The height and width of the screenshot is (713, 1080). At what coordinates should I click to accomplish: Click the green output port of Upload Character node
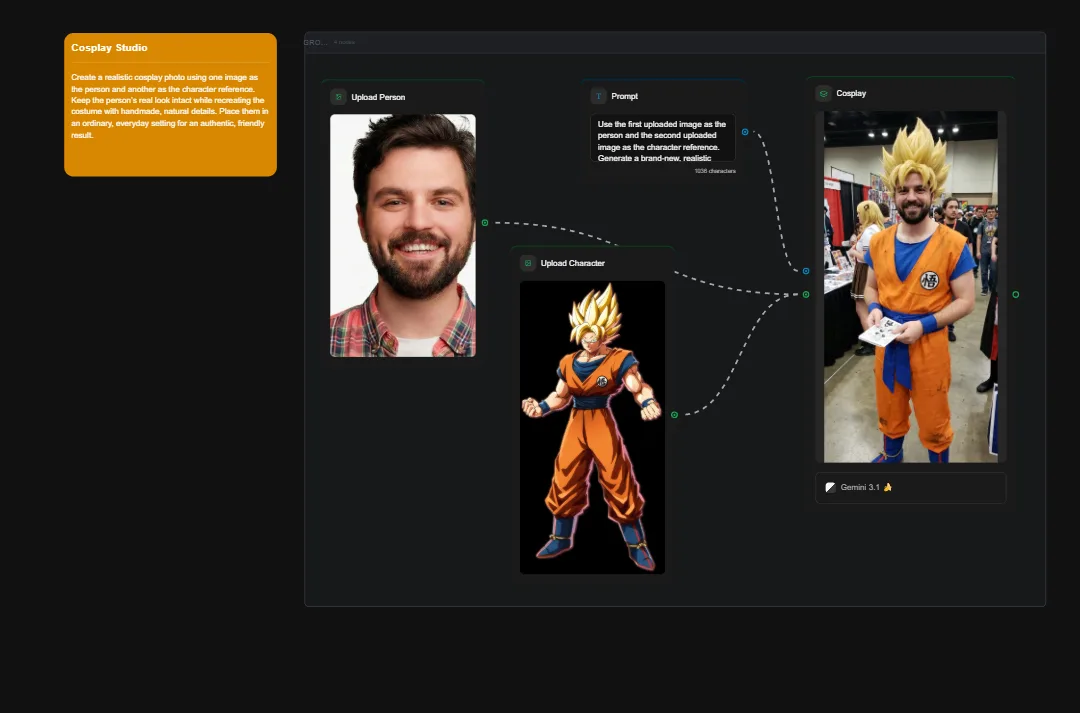674,413
